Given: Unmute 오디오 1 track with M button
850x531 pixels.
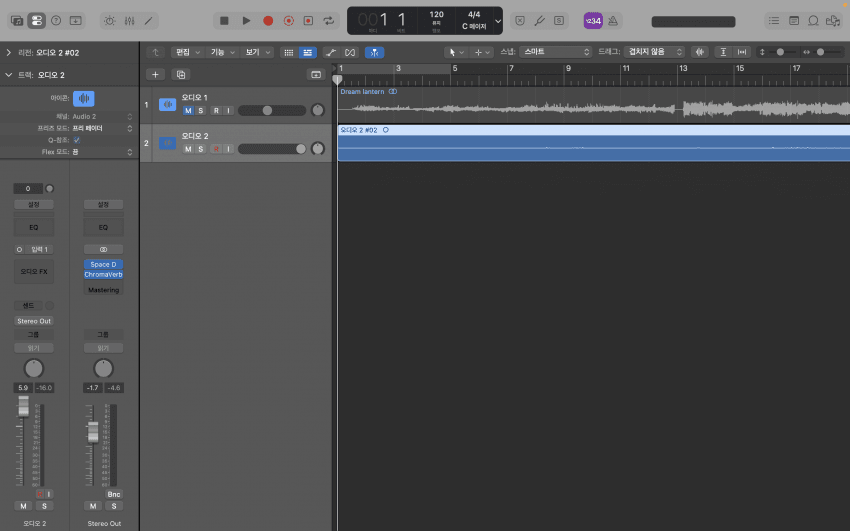Looking at the screenshot, I should (187, 110).
